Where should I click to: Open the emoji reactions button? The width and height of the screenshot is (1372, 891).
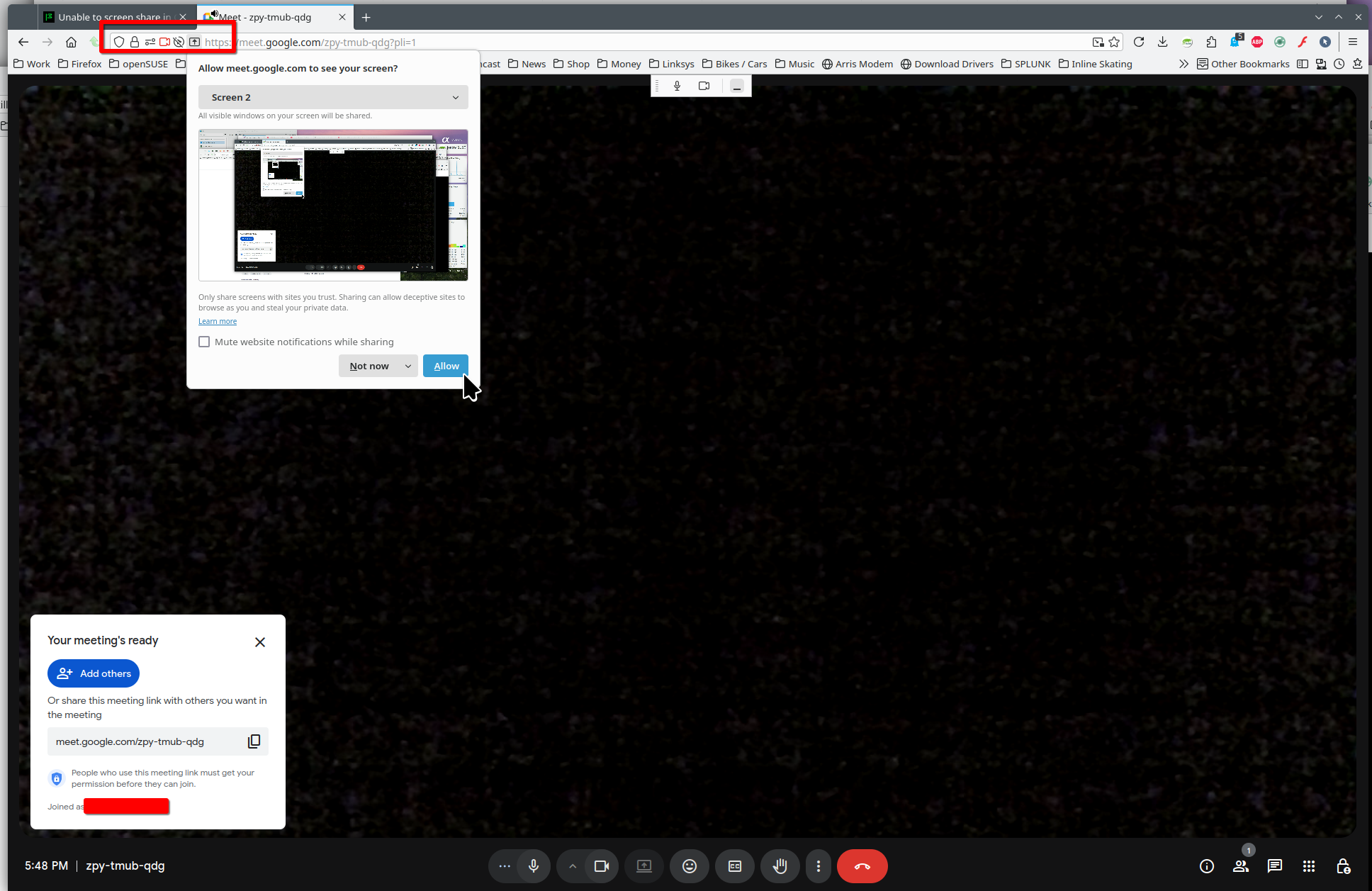click(x=689, y=866)
